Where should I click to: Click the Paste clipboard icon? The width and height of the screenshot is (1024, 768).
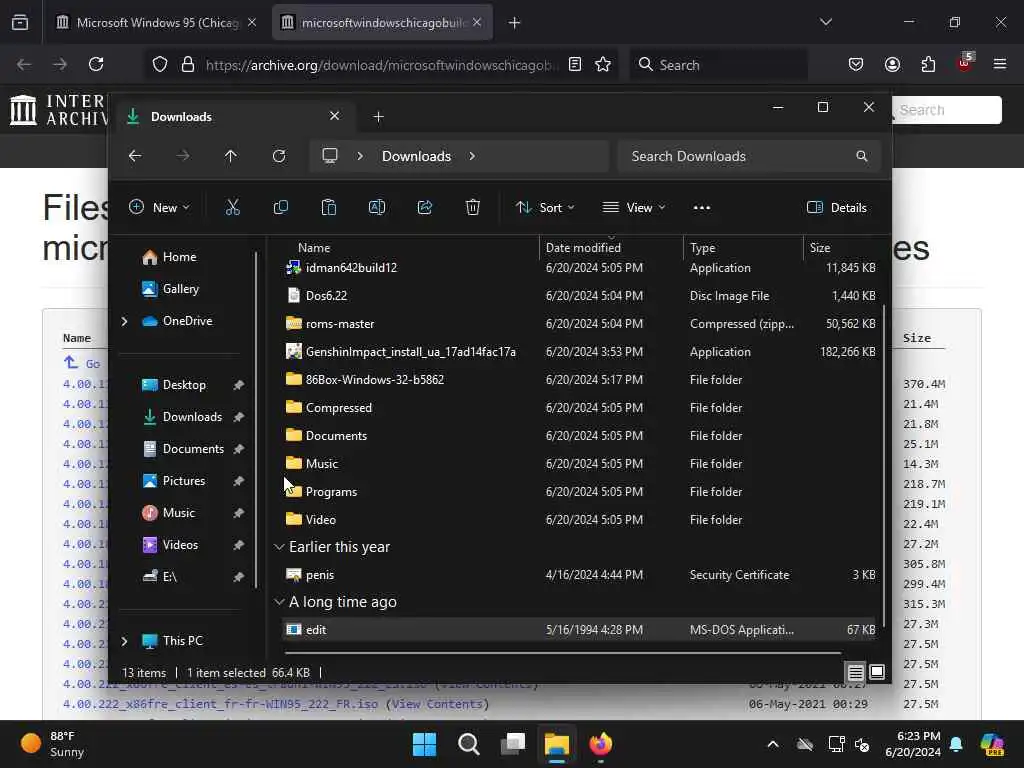coord(328,208)
